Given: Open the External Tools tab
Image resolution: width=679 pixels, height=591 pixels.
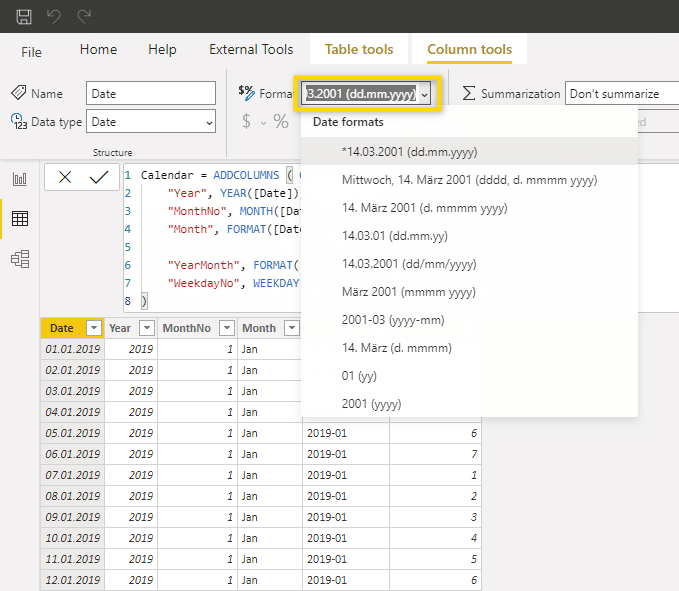Looking at the screenshot, I should click(251, 49).
